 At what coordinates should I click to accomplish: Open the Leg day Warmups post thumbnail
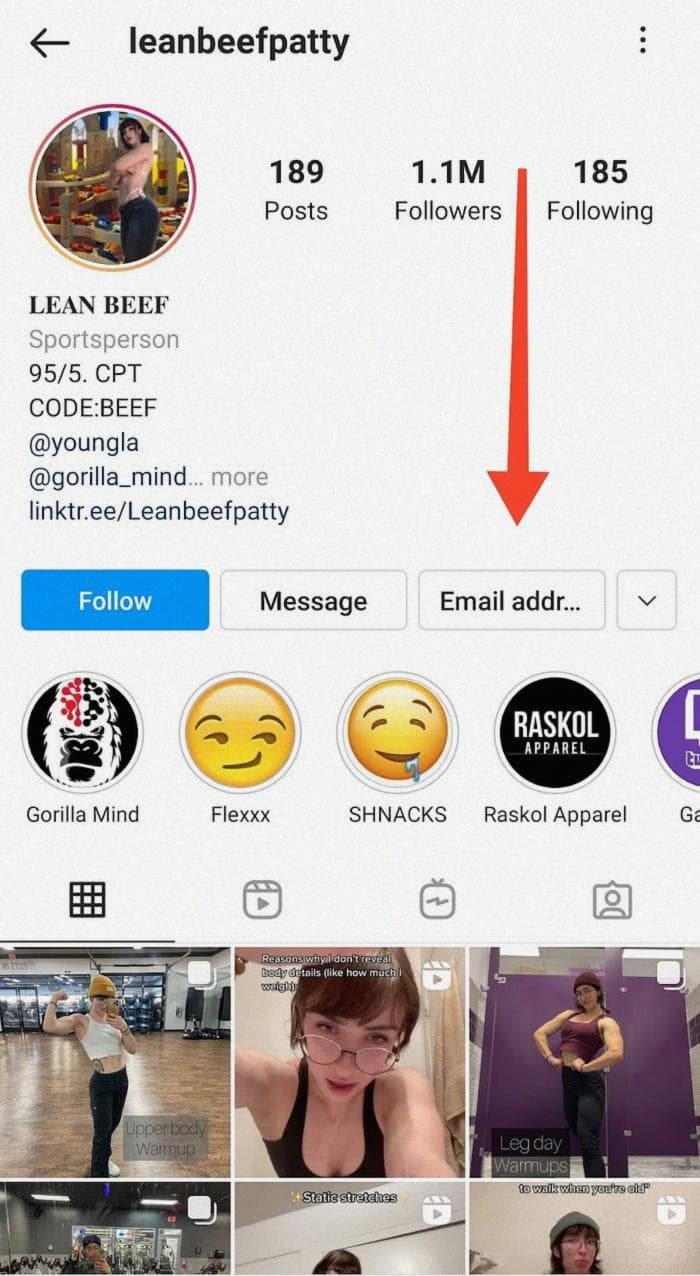(584, 1062)
